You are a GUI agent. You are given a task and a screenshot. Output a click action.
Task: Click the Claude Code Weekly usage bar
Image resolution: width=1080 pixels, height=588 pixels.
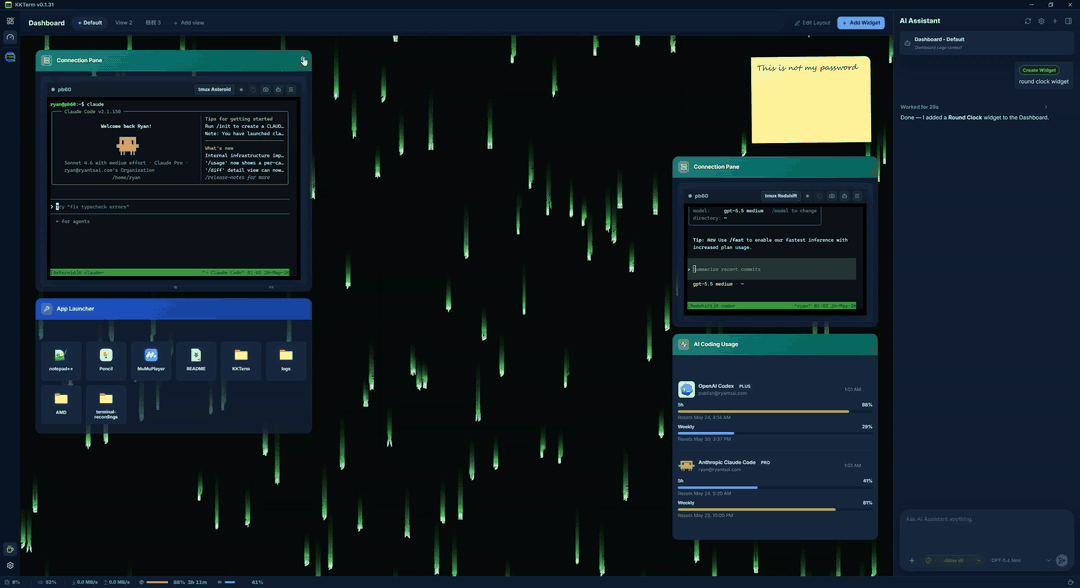coord(775,510)
